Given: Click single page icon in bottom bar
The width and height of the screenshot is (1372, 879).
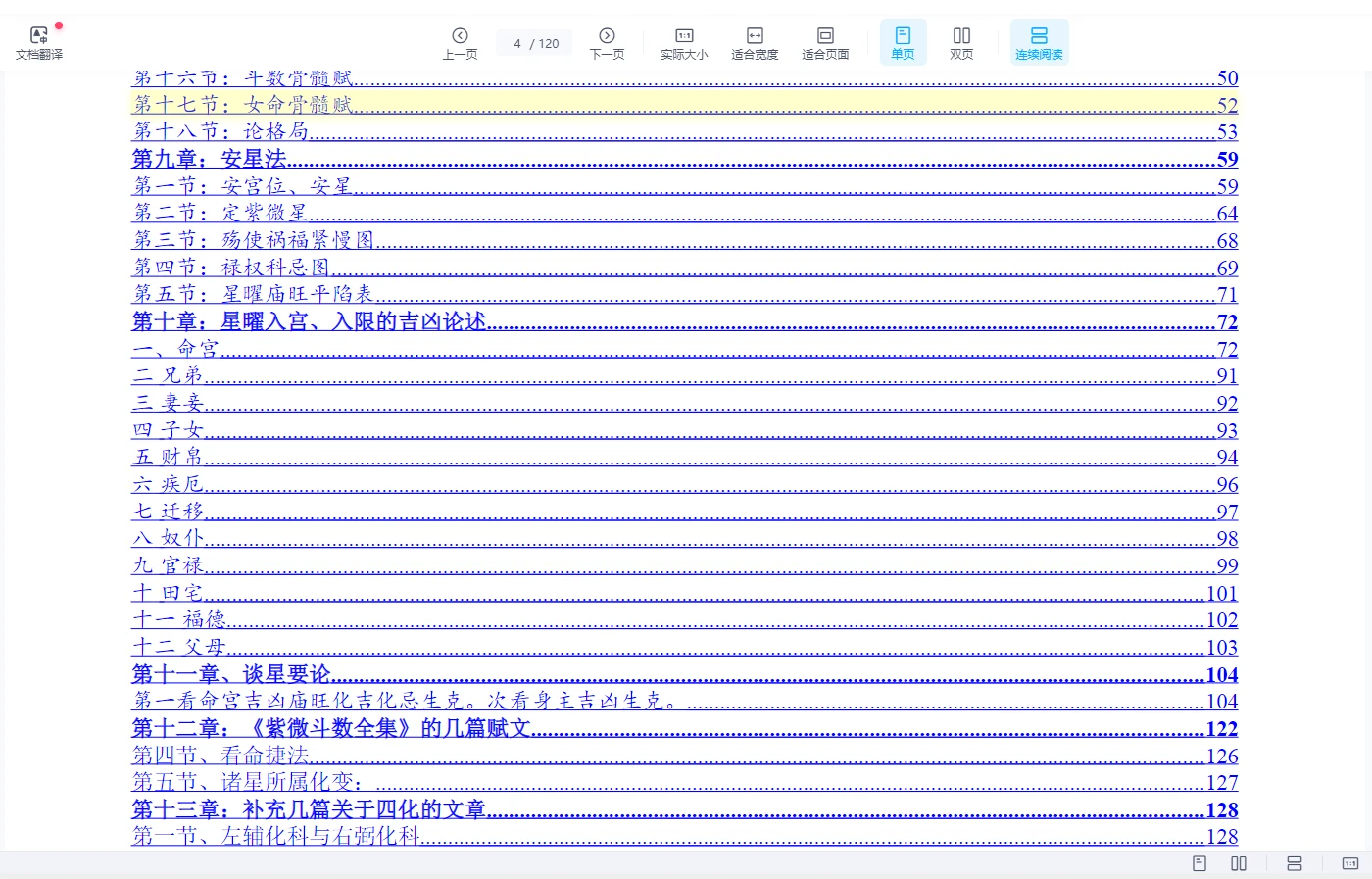Looking at the screenshot, I should coord(1200,863).
